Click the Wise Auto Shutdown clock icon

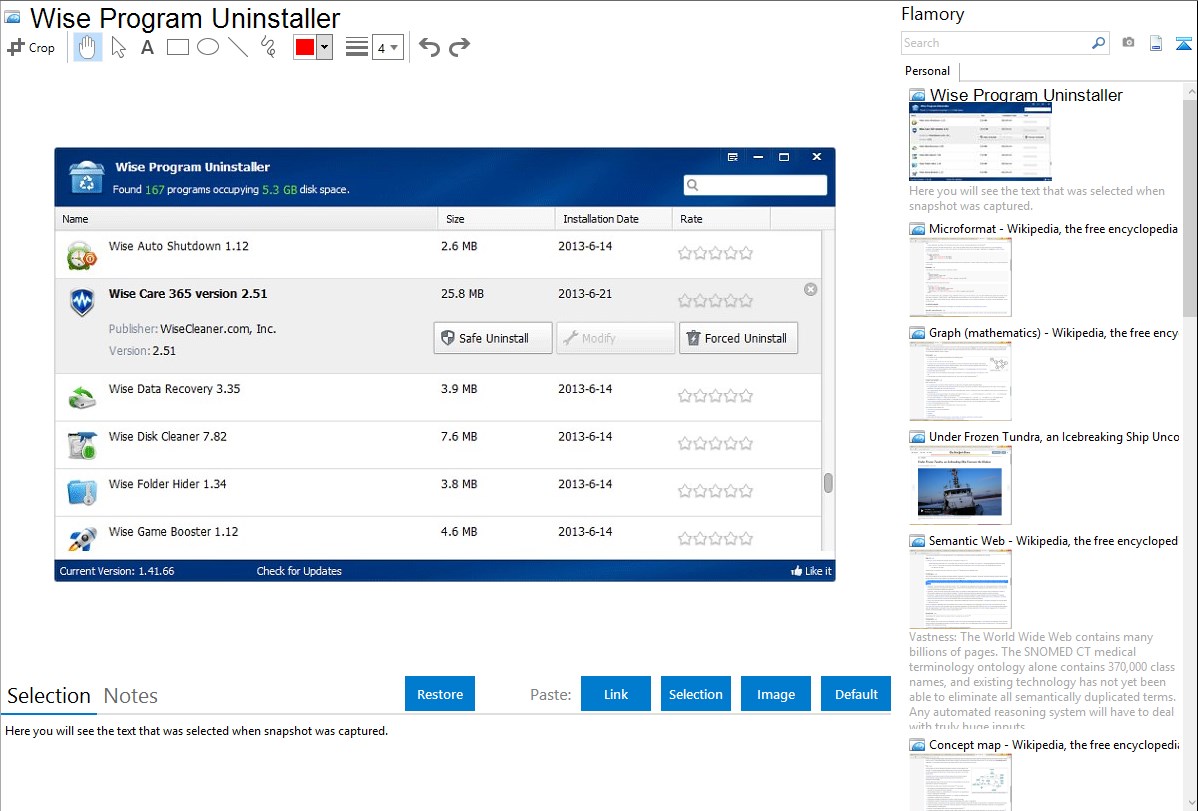click(81, 255)
